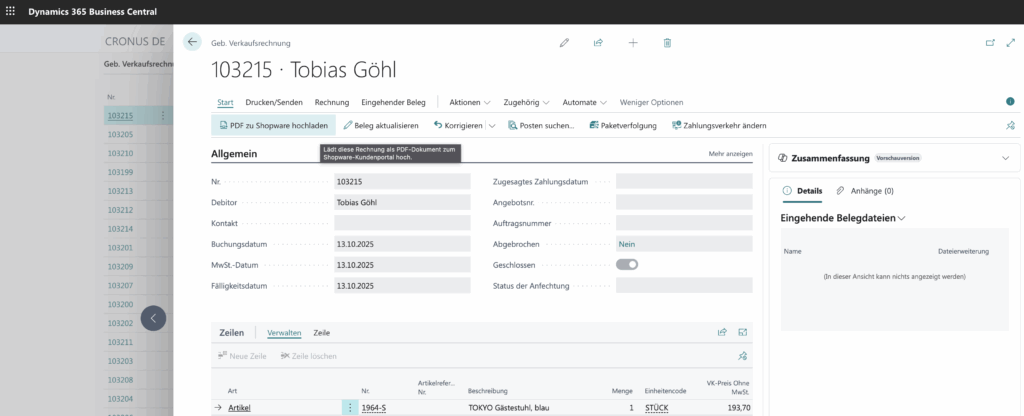Open the Aktionen dropdown menu
The height and width of the screenshot is (416, 1024).
click(x=469, y=102)
